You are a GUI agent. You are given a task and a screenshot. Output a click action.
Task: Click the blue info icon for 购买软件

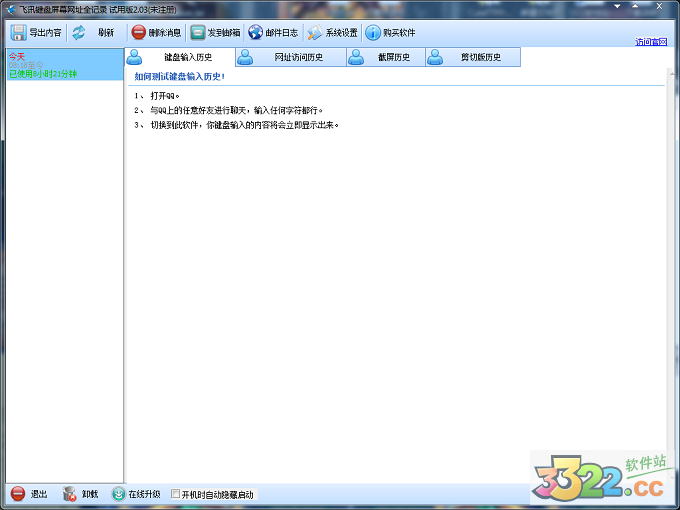click(x=373, y=33)
